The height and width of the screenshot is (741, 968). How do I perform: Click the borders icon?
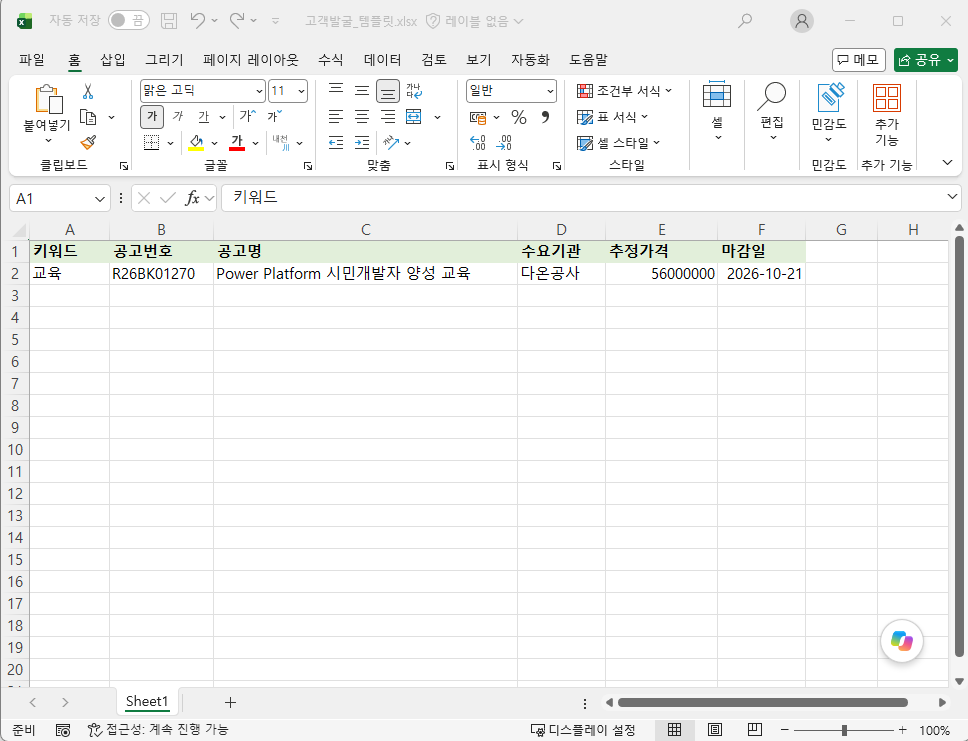click(x=151, y=143)
